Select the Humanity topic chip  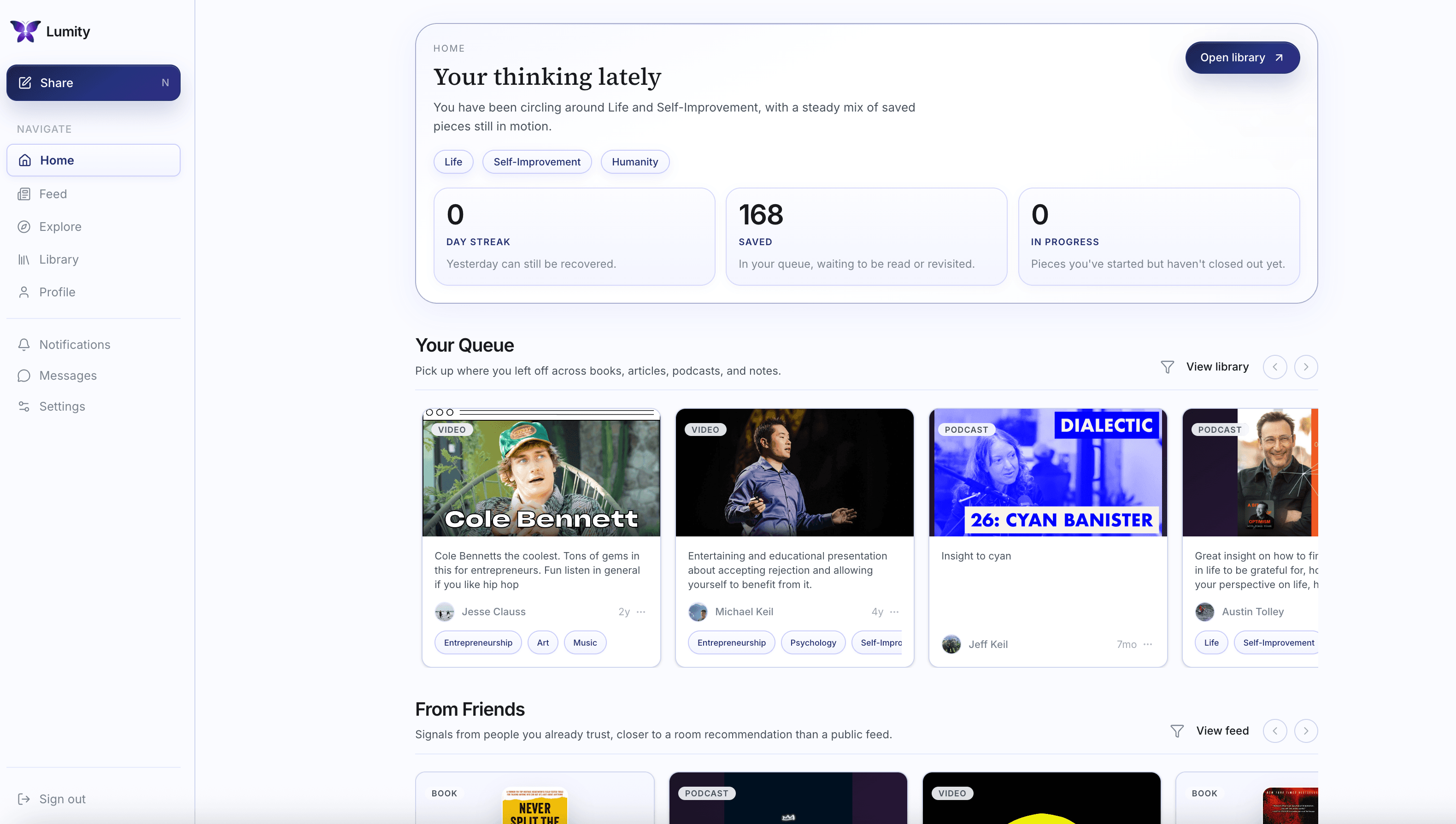634,162
